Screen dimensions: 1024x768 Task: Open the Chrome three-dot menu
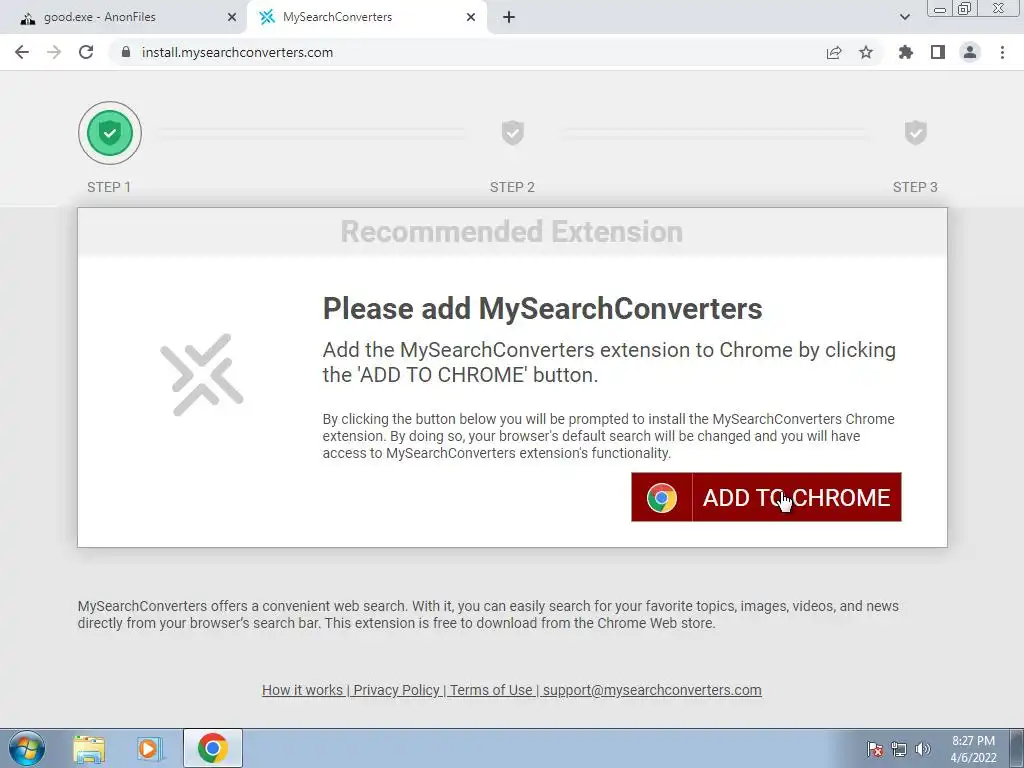point(1002,52)
